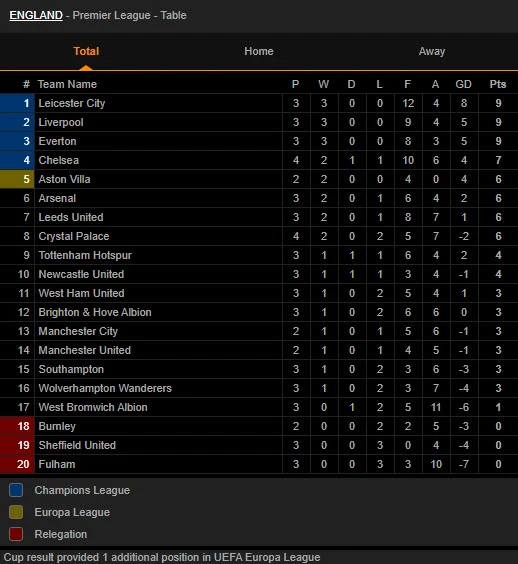The height and width of the screenshot is (564, 518).
Task: Switch to the Home table tab
Action: (x=259, y=51)
